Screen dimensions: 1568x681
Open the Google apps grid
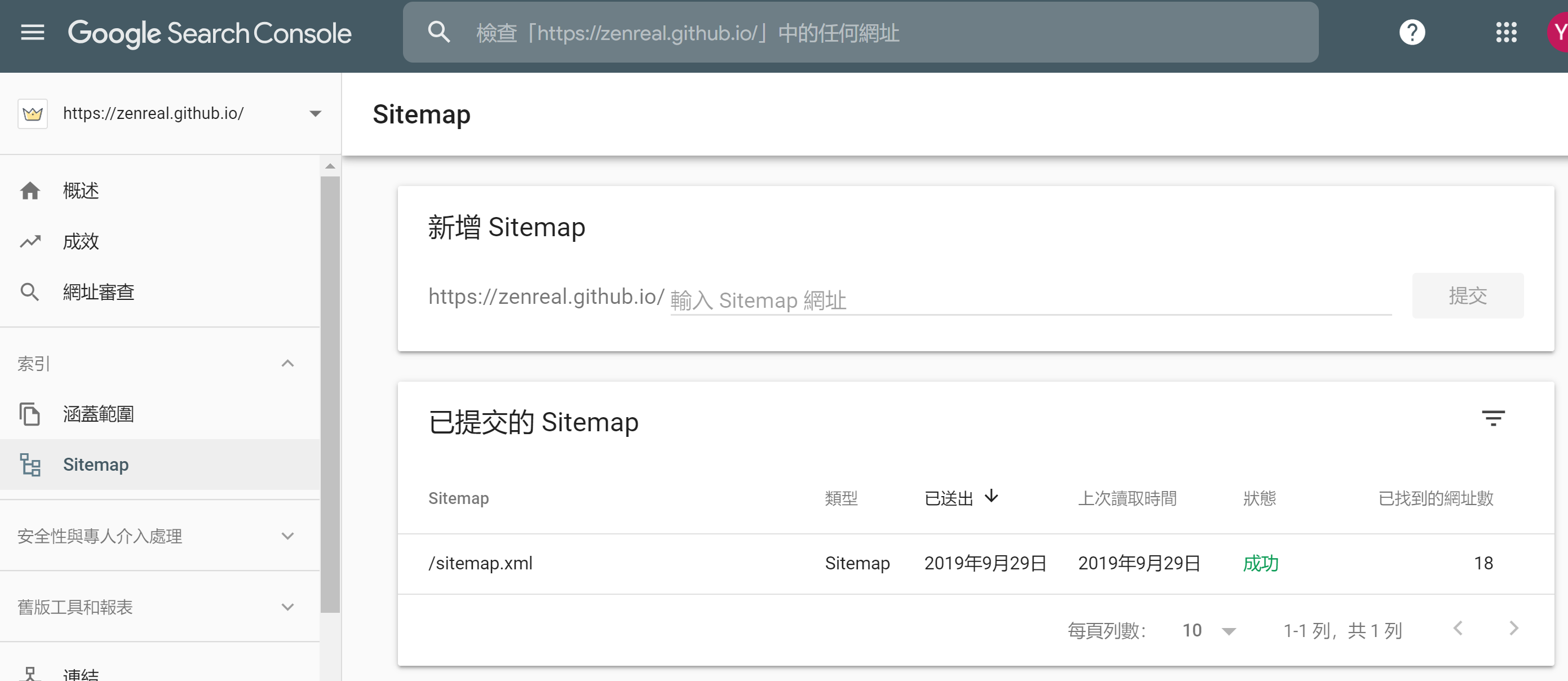(x=1506, y=32)
